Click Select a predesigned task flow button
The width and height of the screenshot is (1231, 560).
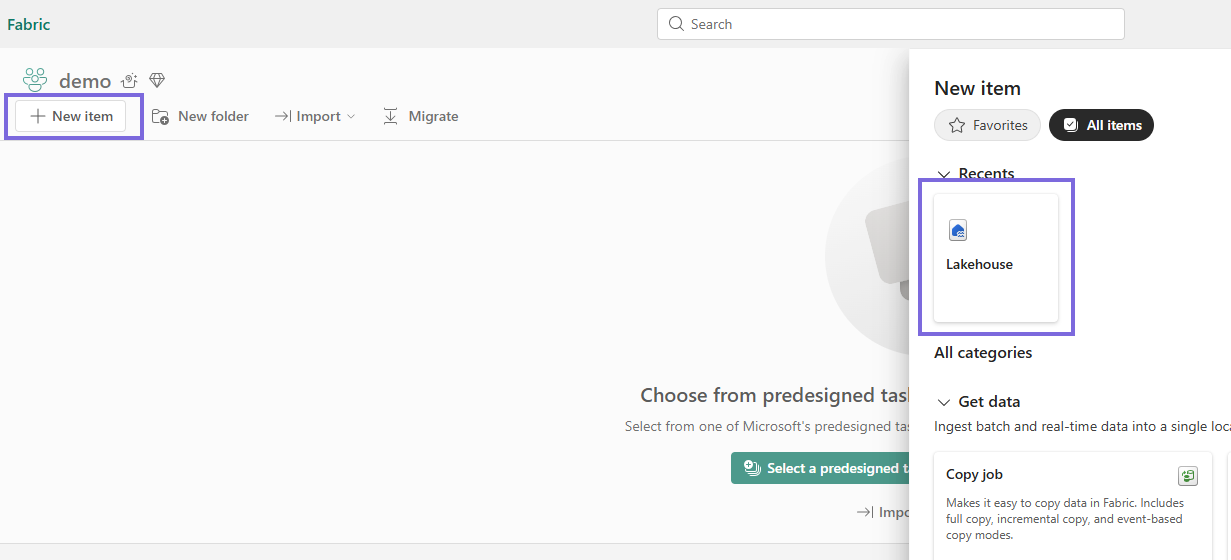tap(820, 468)
